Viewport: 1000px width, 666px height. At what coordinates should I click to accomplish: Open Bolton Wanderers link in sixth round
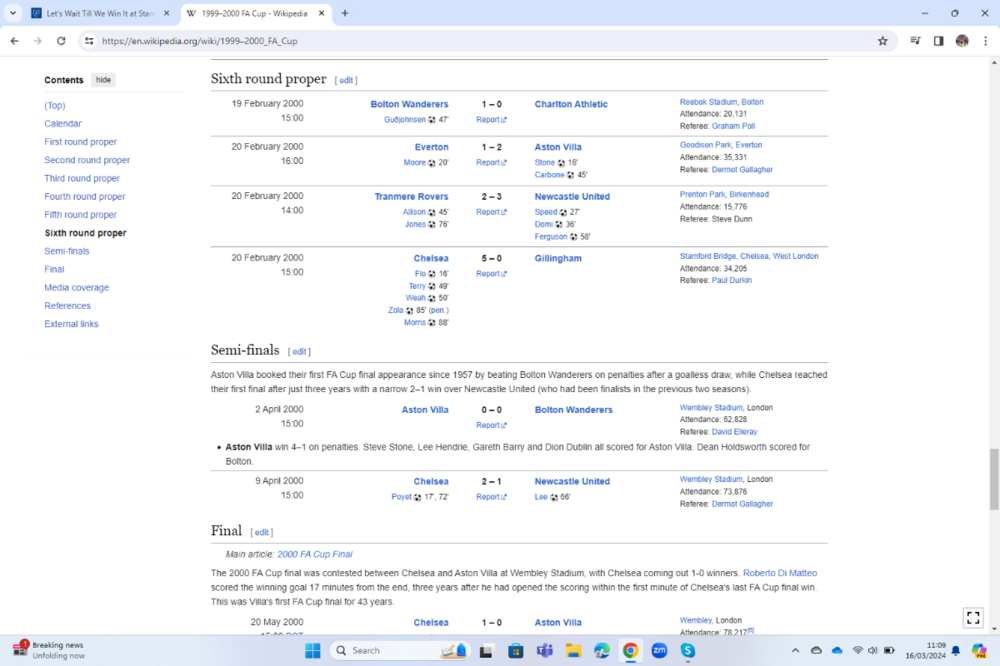pos(409,104)
